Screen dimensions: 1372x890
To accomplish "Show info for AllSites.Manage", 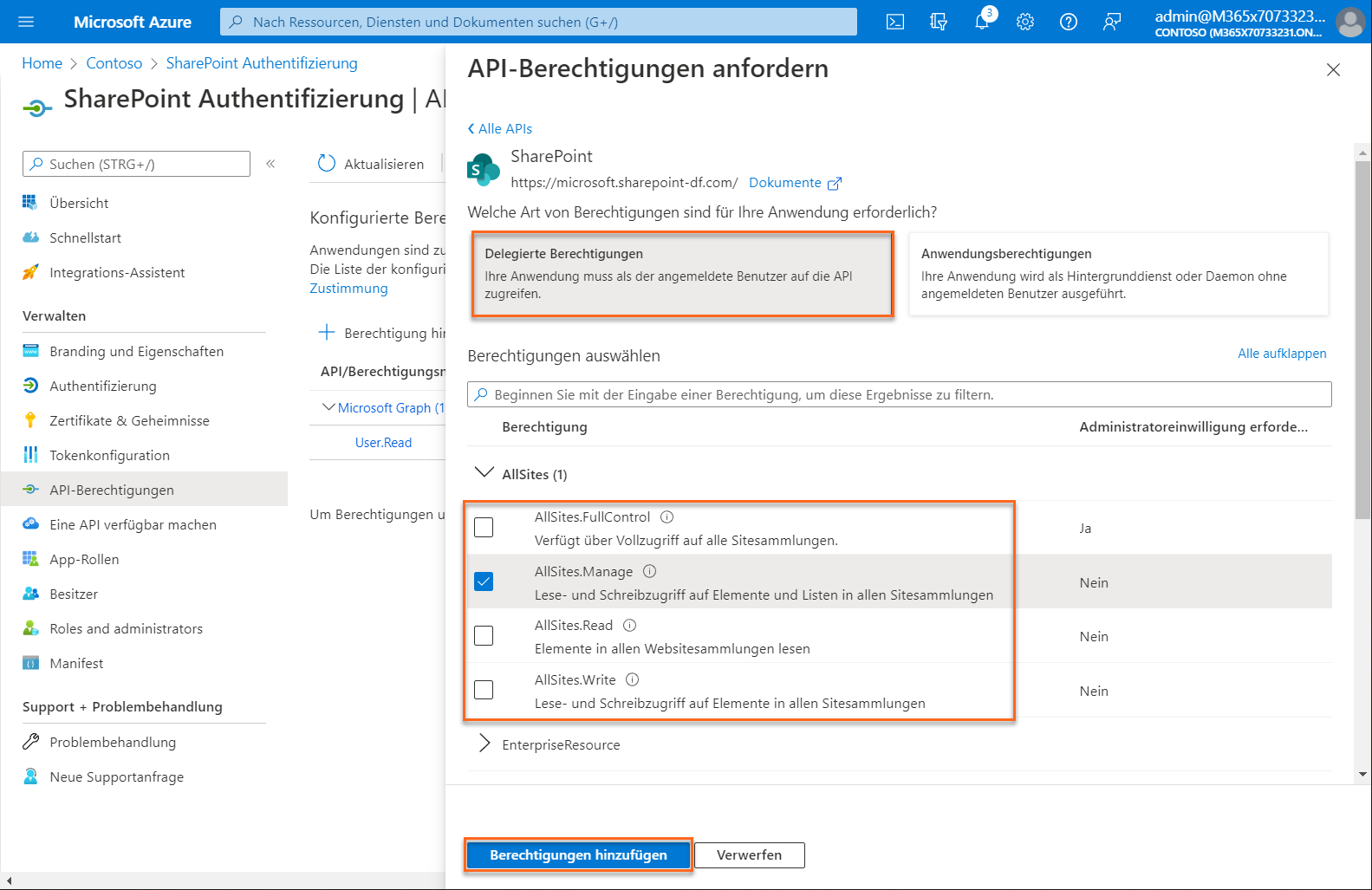I will (x=650, y=571).
